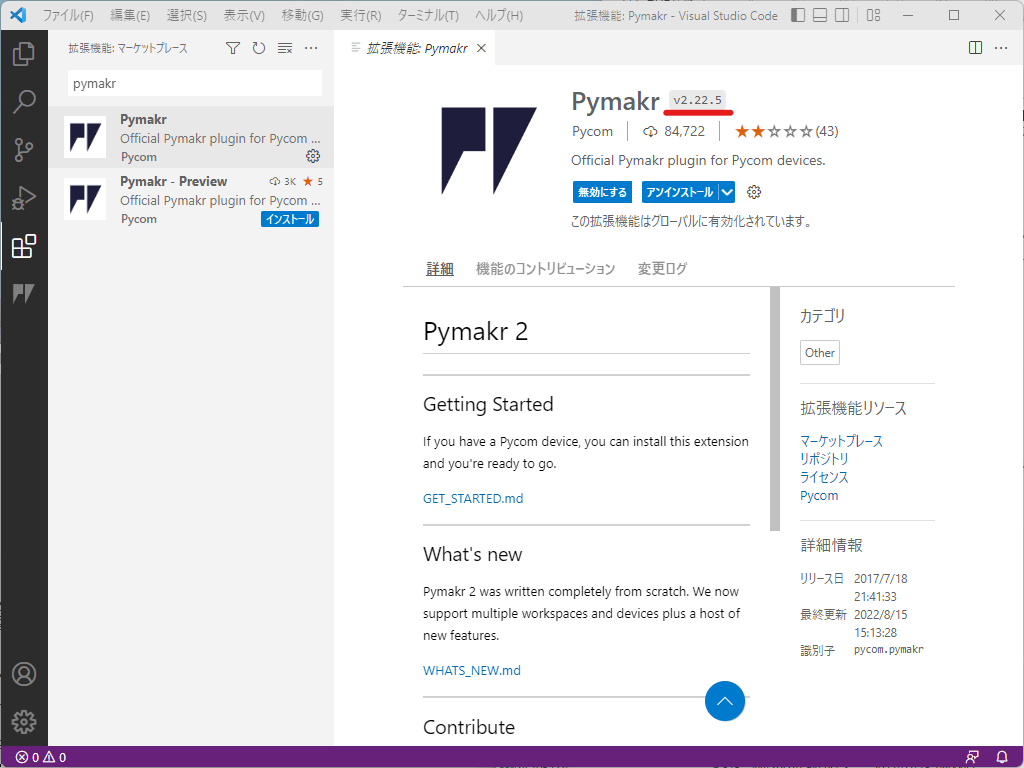Select the Pymakr extension in results list
The image size is (1024, 768).
(x=191, y=137)
